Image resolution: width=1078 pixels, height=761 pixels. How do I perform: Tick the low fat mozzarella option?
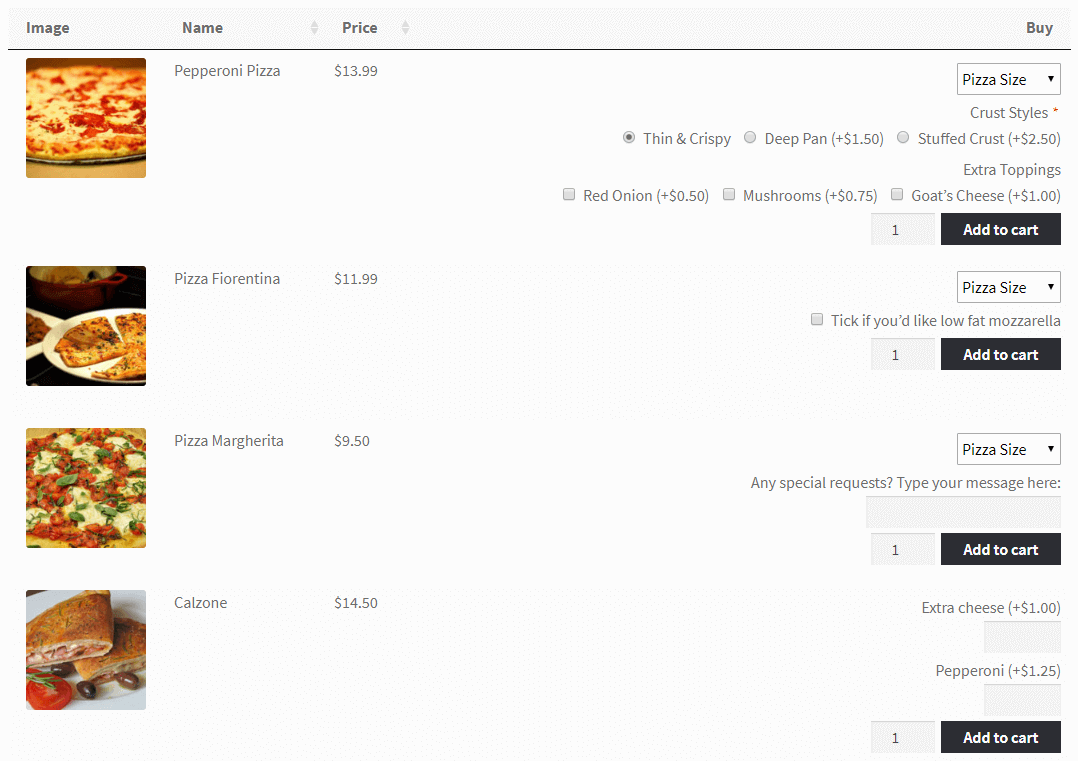click(817, 320)
